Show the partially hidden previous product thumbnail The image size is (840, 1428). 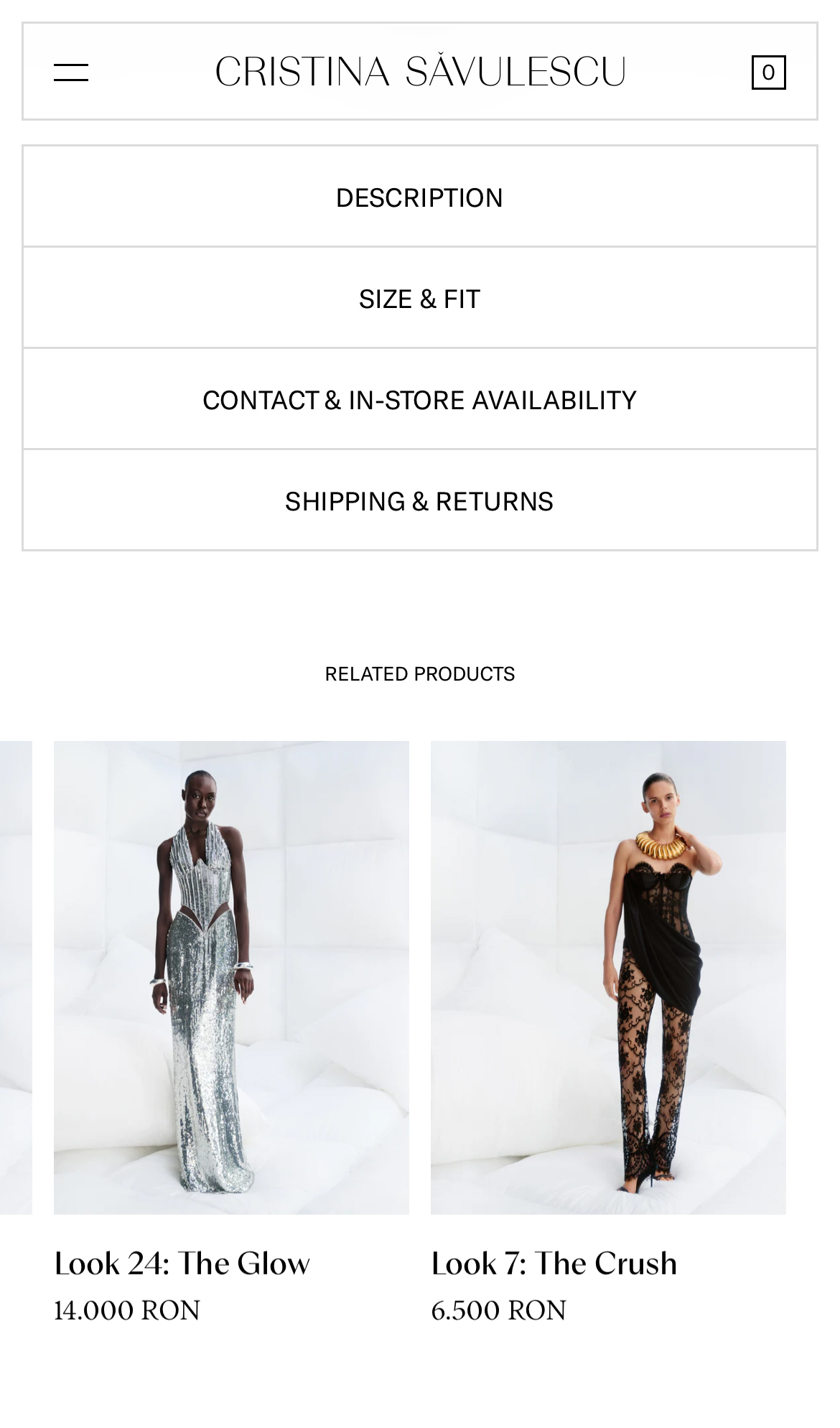(x=16, y=977)
